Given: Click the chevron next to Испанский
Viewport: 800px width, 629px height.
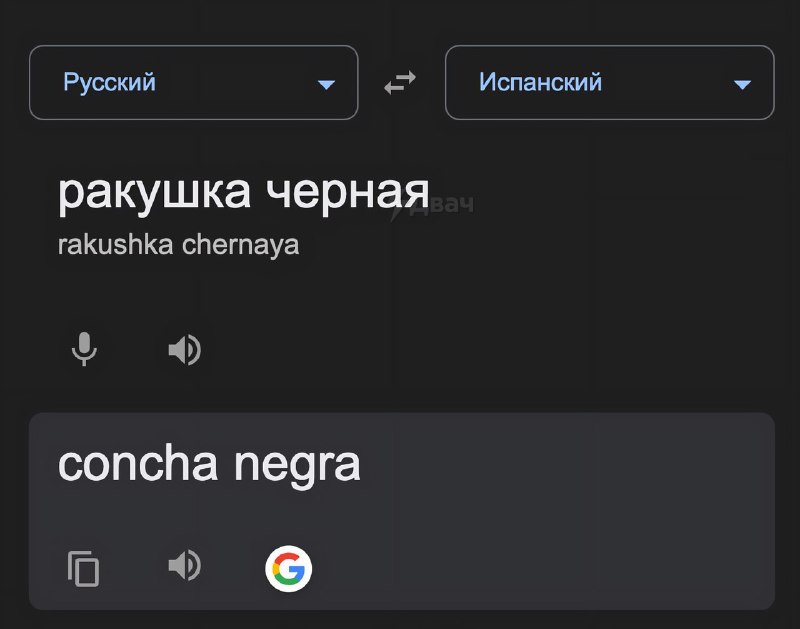Looking at the screenshot, I should (x=742, y=84).
